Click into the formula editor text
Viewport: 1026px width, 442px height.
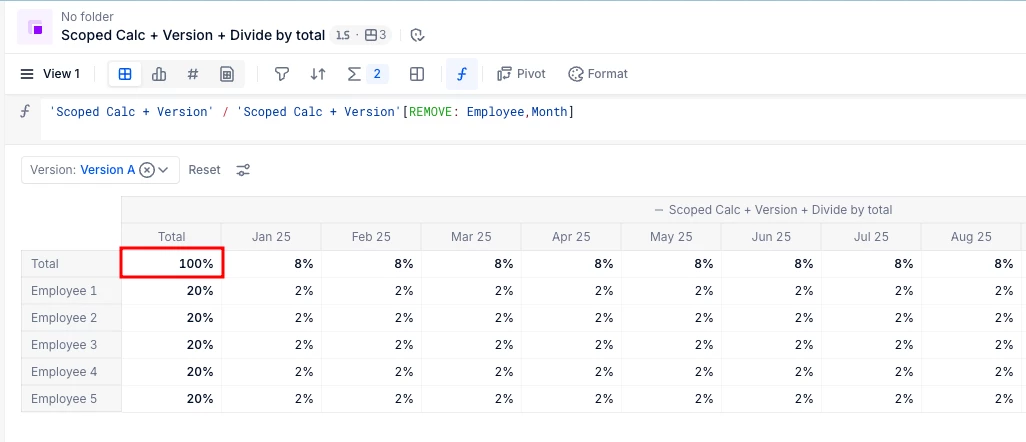[311, 112]
